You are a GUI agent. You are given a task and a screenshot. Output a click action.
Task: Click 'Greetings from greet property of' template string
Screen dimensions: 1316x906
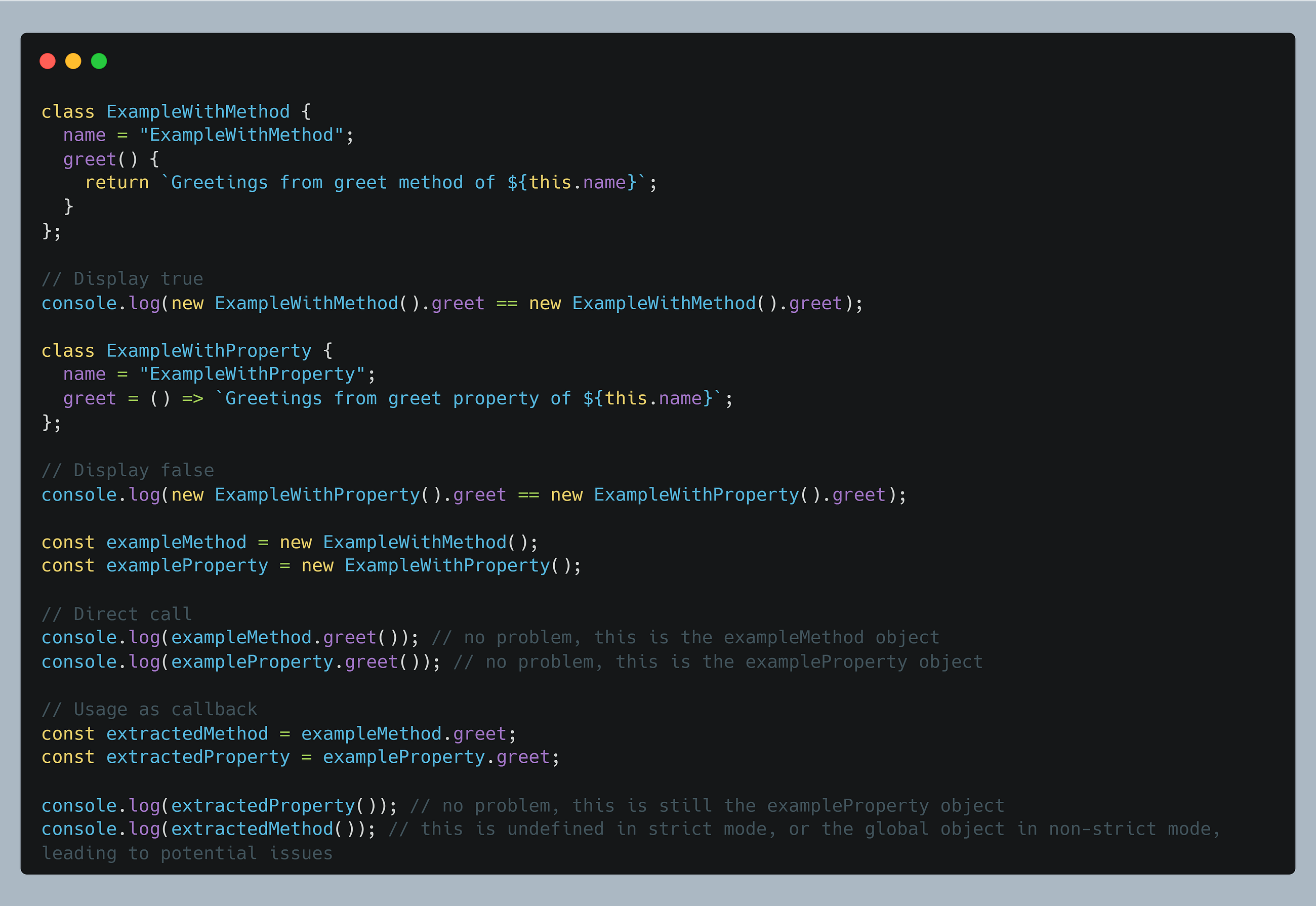[398, 398]
